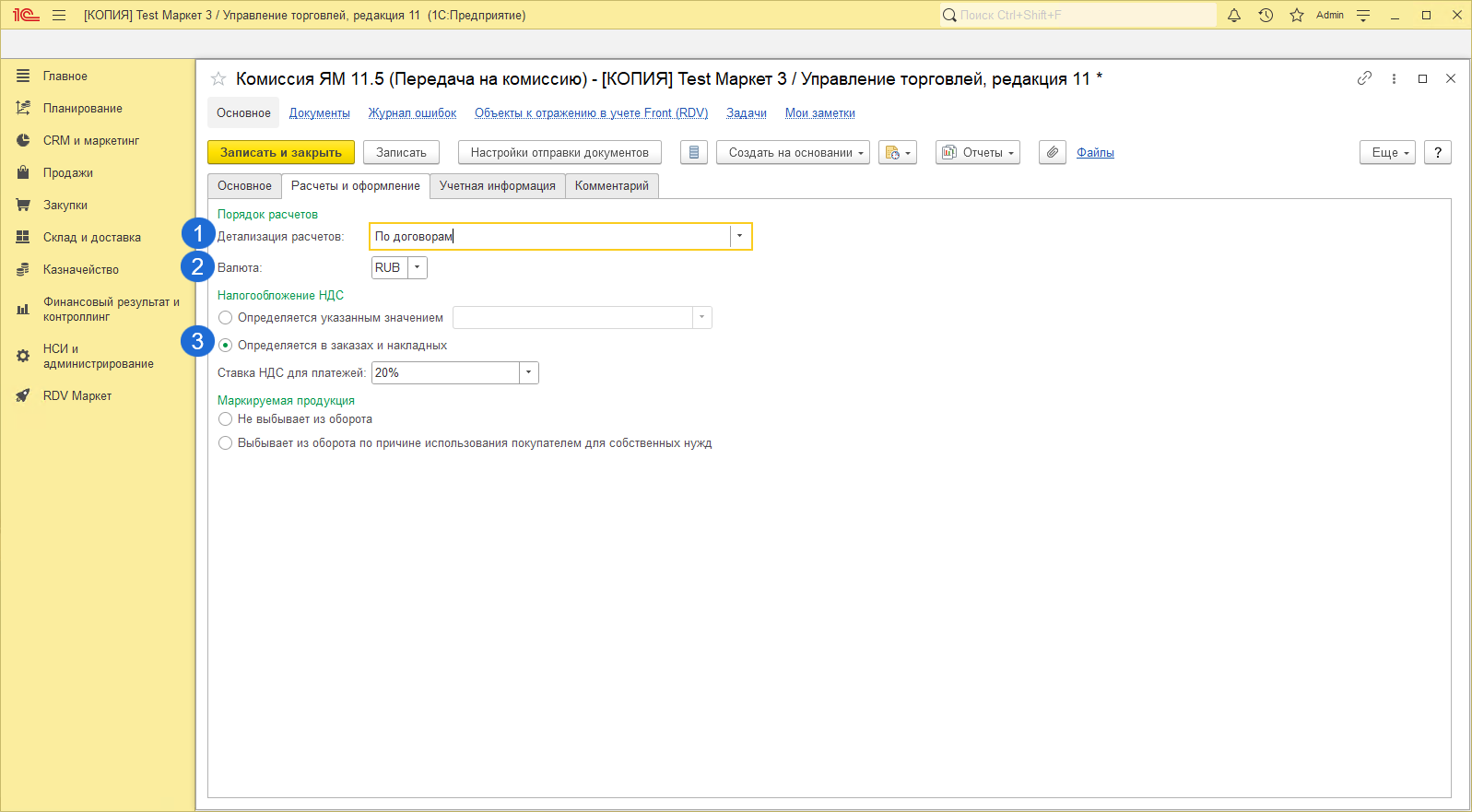Select 'Не выбывает из оборота' radio button
Screen dimensions: 1472x812
[225, 419]
